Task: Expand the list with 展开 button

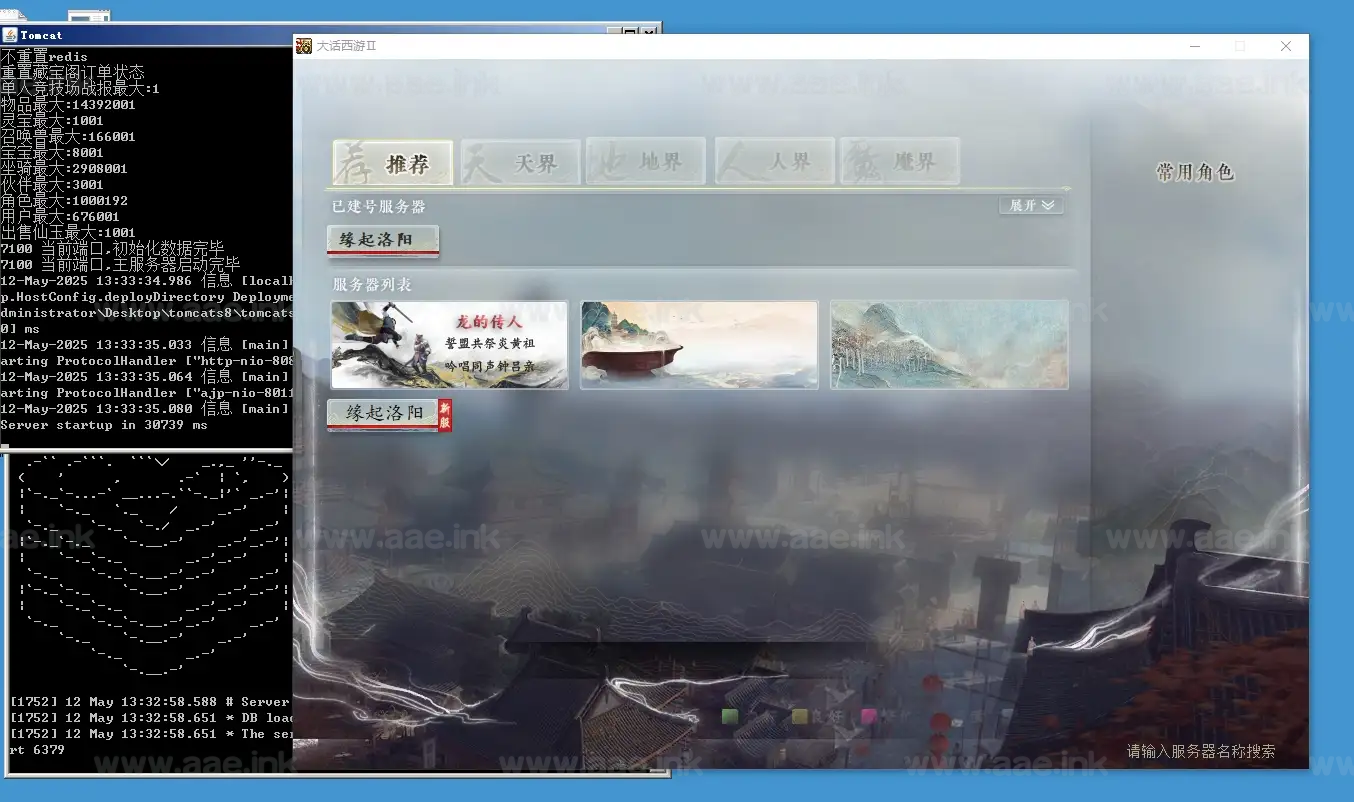Action: [x=1031, y=205]
